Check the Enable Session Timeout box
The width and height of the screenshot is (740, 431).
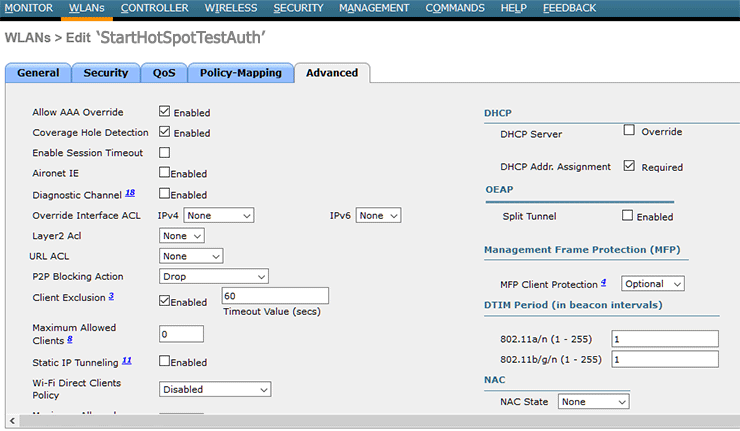165,153
